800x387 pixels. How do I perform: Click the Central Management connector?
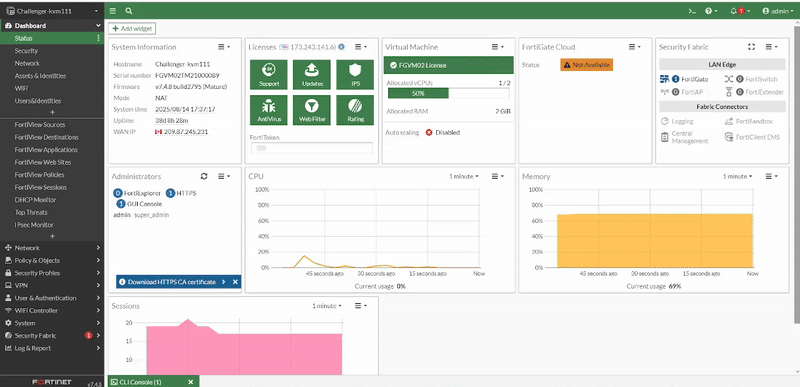coord(684,137)
